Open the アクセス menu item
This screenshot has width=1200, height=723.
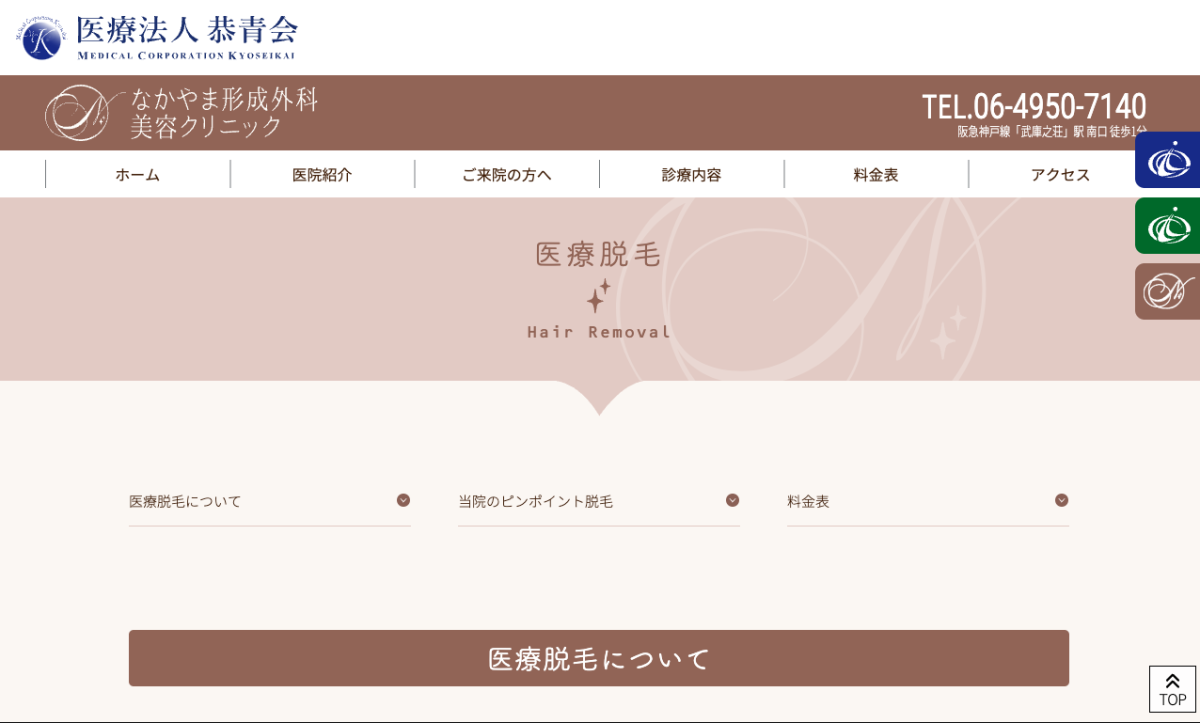click(x=1060, y=175)
